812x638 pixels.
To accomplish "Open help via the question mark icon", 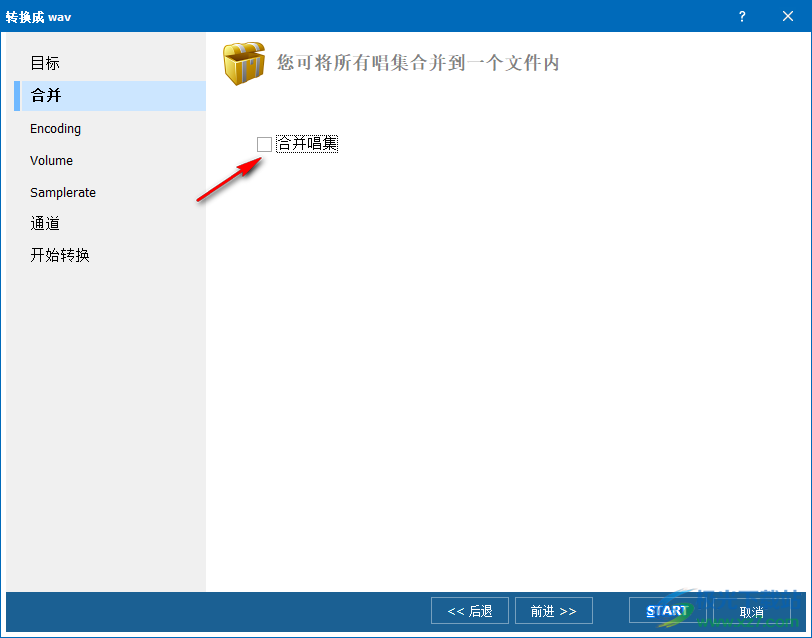I will [742, 17].
